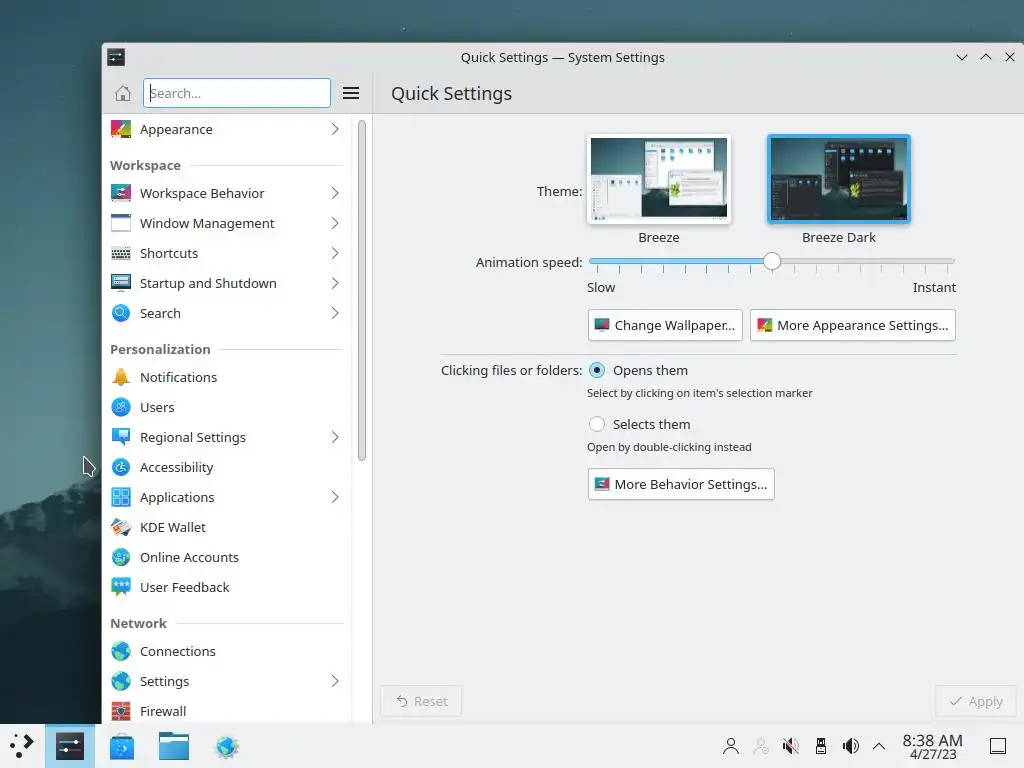Open the file manager from the taskbar

(x=174, y=746)
